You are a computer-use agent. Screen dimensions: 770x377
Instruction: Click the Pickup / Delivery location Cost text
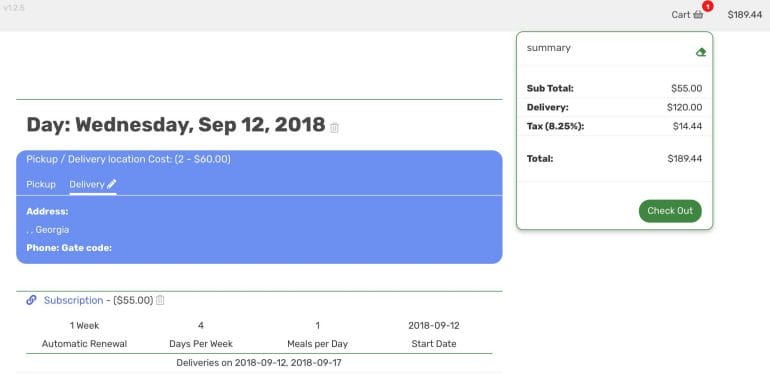(x=128, y=160)
